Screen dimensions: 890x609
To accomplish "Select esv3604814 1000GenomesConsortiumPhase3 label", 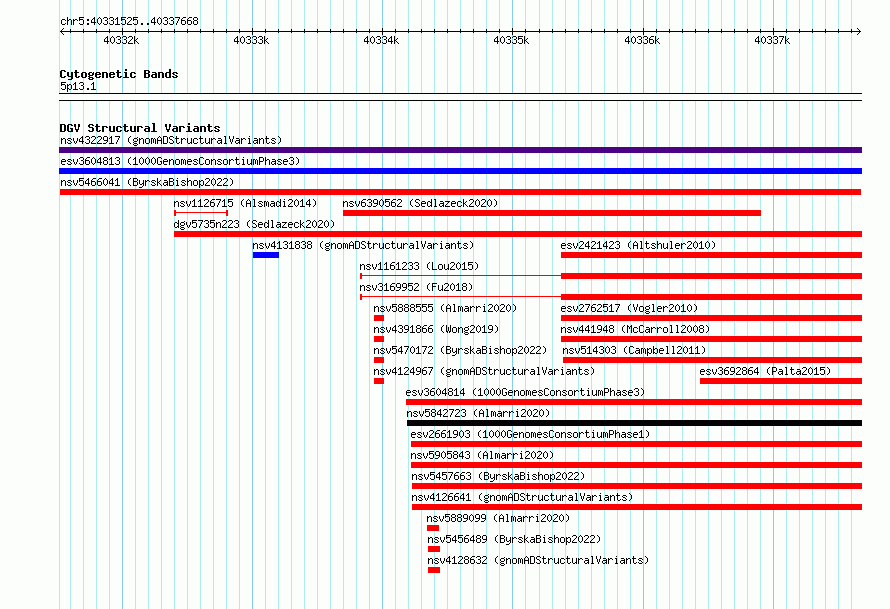I will (525, 392).
